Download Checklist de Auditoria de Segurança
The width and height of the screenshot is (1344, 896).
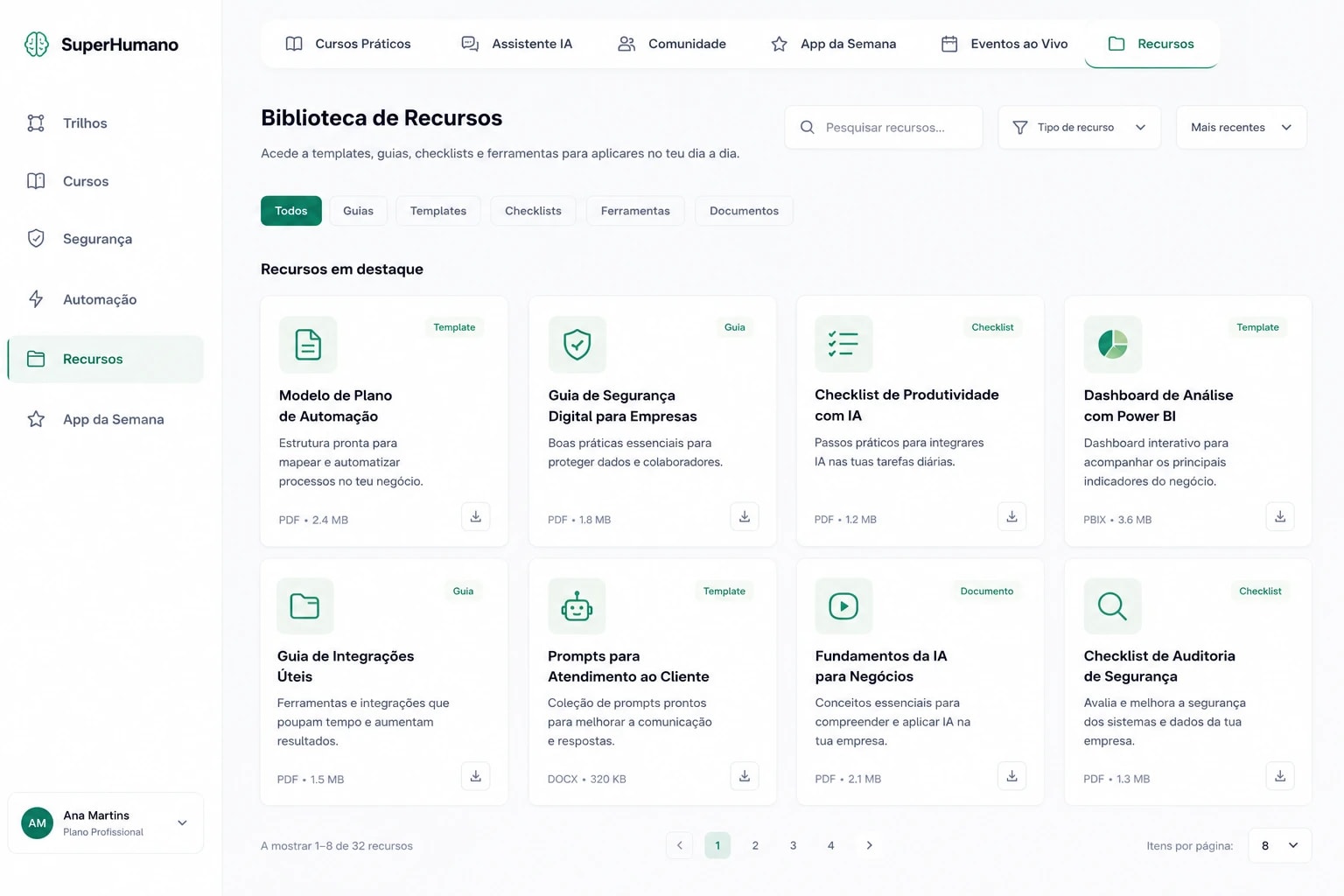[1279, 776]
